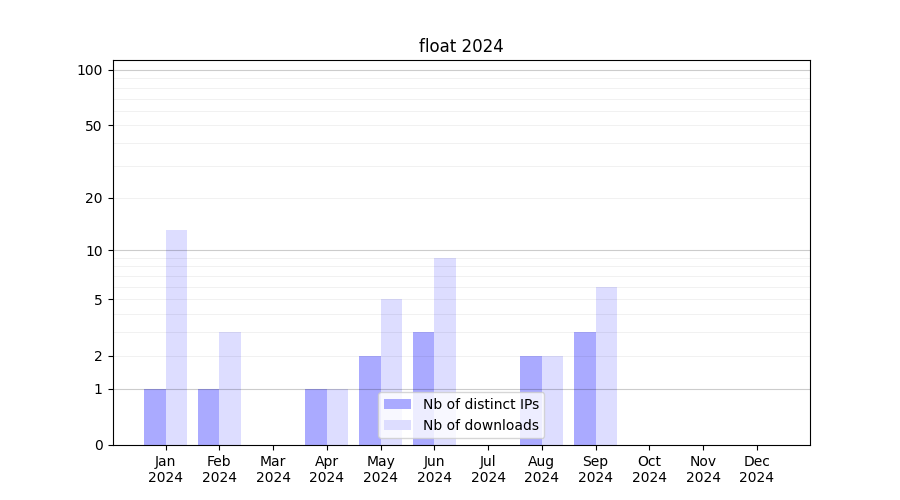Select the 'Dec 2024' x-axis label
Viewport: 900px width, 500px height.
coord(756,469)
